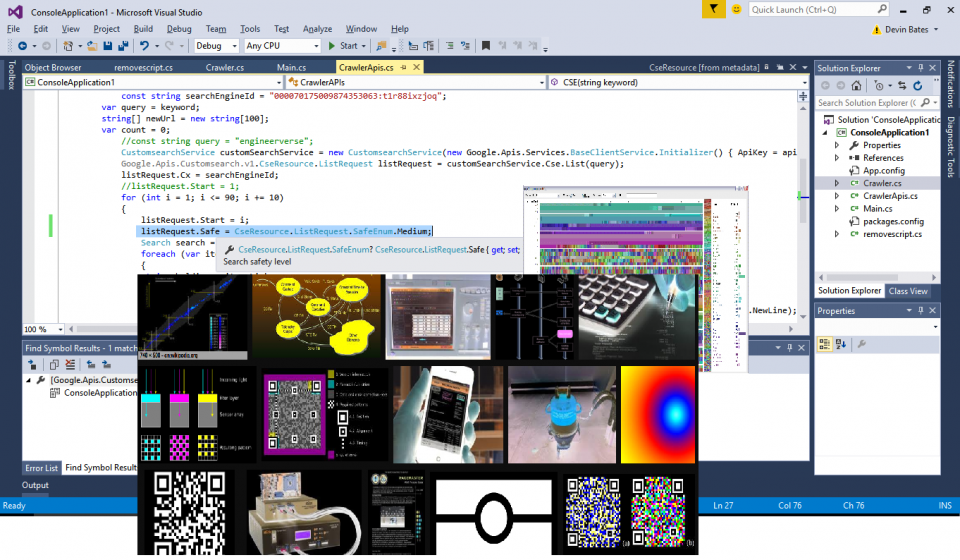Click the Pending Changes Filter clock icon
Image resolution: width=960 pixels, height=560 pixels.
(x=879, y=86)
